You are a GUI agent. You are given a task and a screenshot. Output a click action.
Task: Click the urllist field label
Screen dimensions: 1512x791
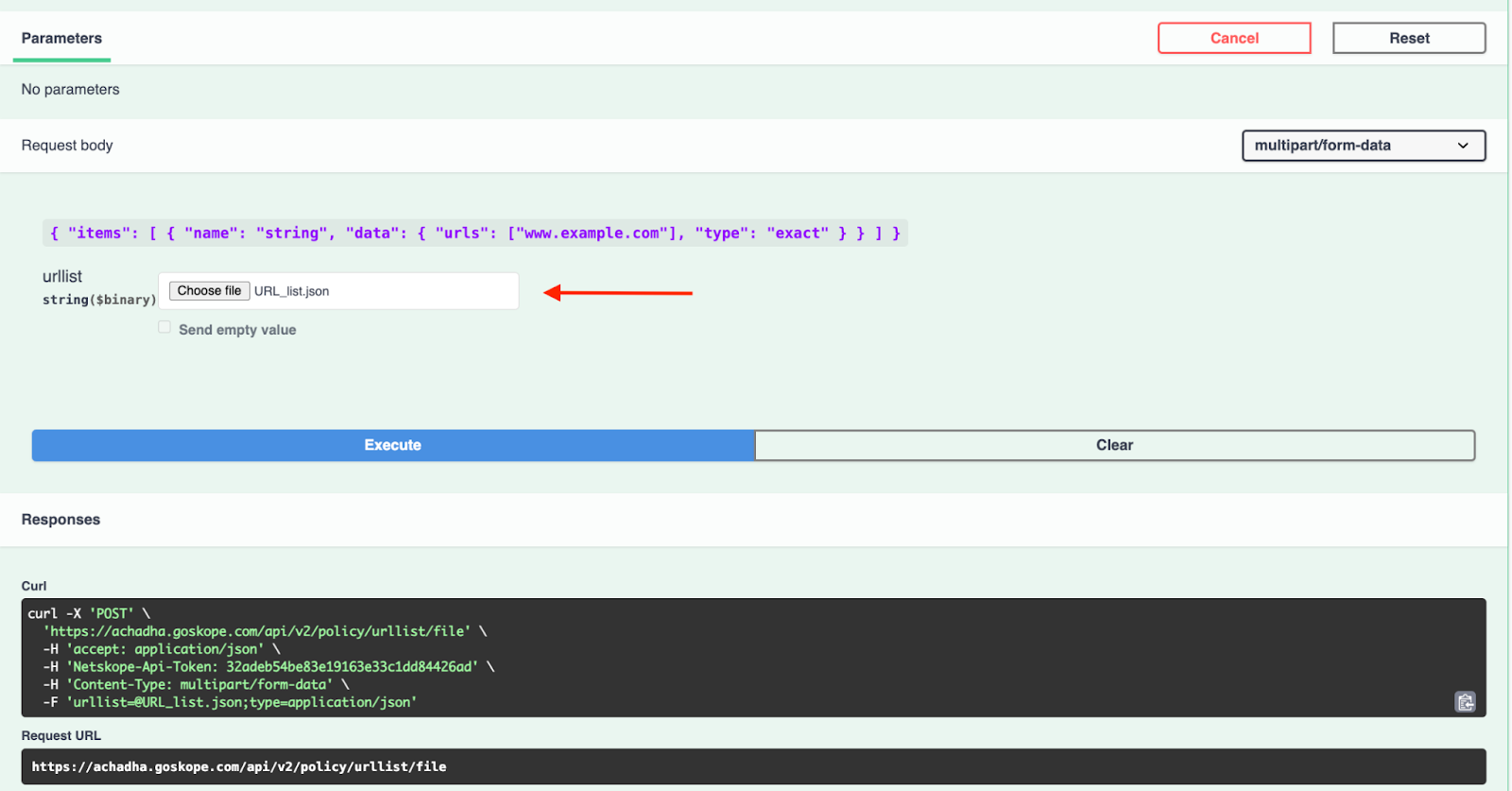coord(62,276)
